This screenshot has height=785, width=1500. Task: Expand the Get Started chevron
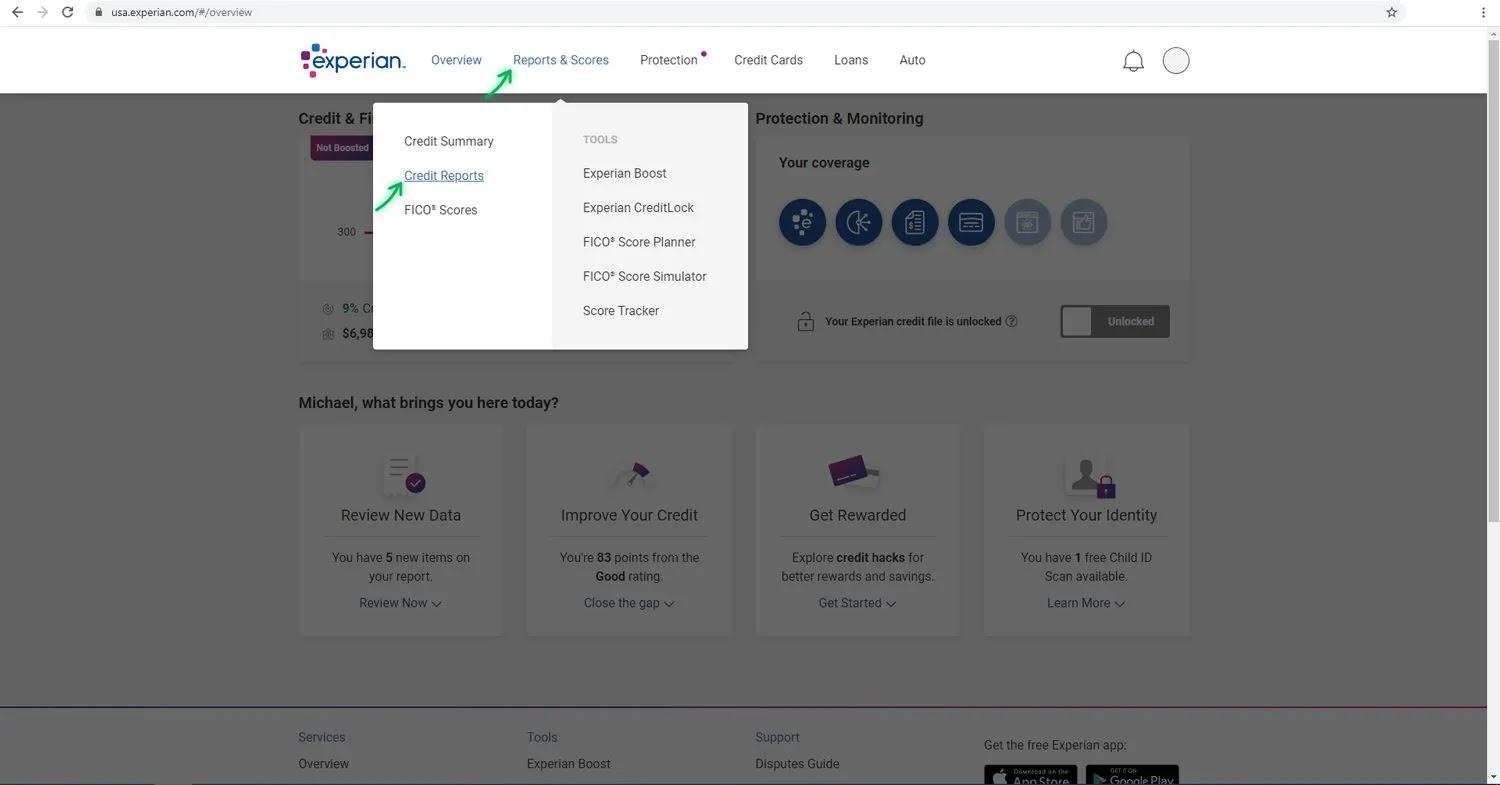pyautogui.click(x=891, y=604)
